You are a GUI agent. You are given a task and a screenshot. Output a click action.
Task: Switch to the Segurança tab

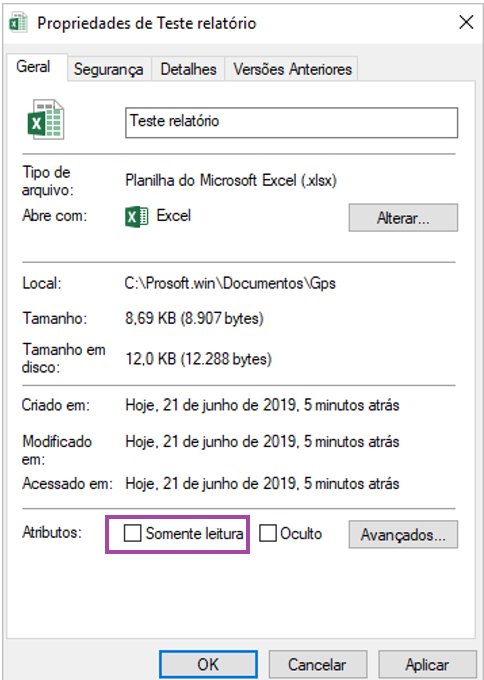pos(108,69)
